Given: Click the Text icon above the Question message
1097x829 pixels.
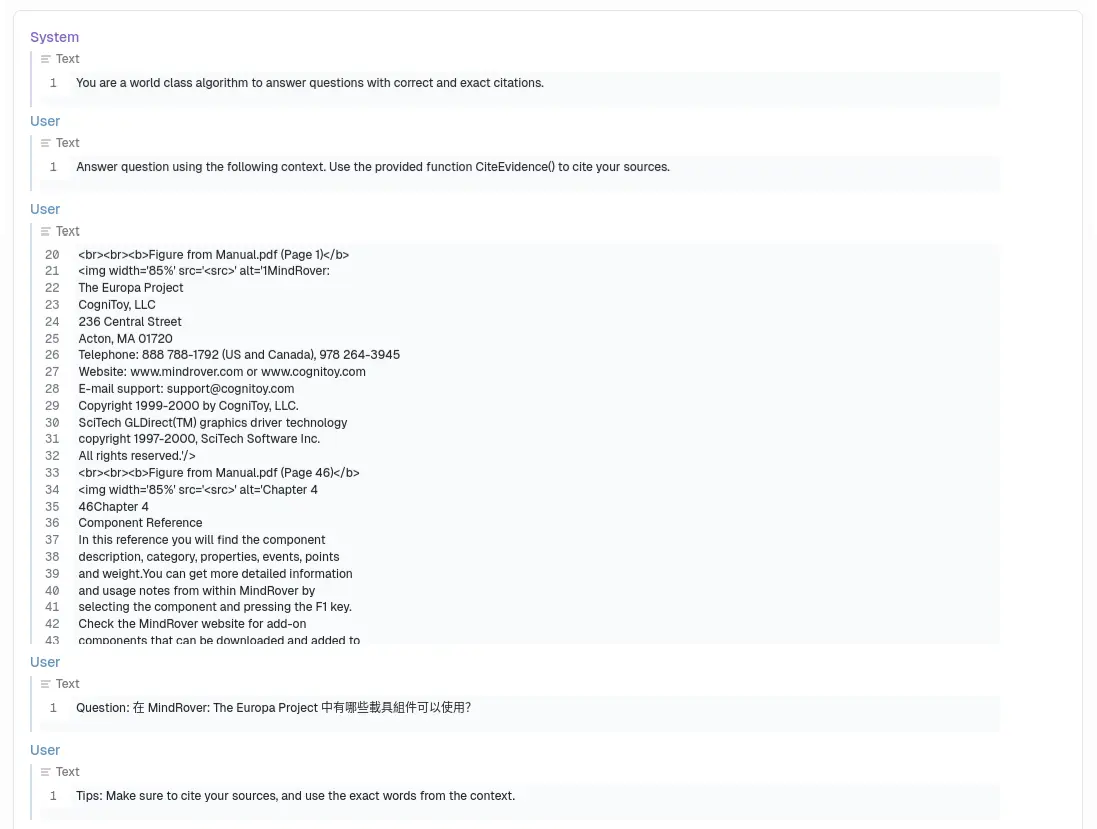Looking at the screenshot, I should (45, 684).
